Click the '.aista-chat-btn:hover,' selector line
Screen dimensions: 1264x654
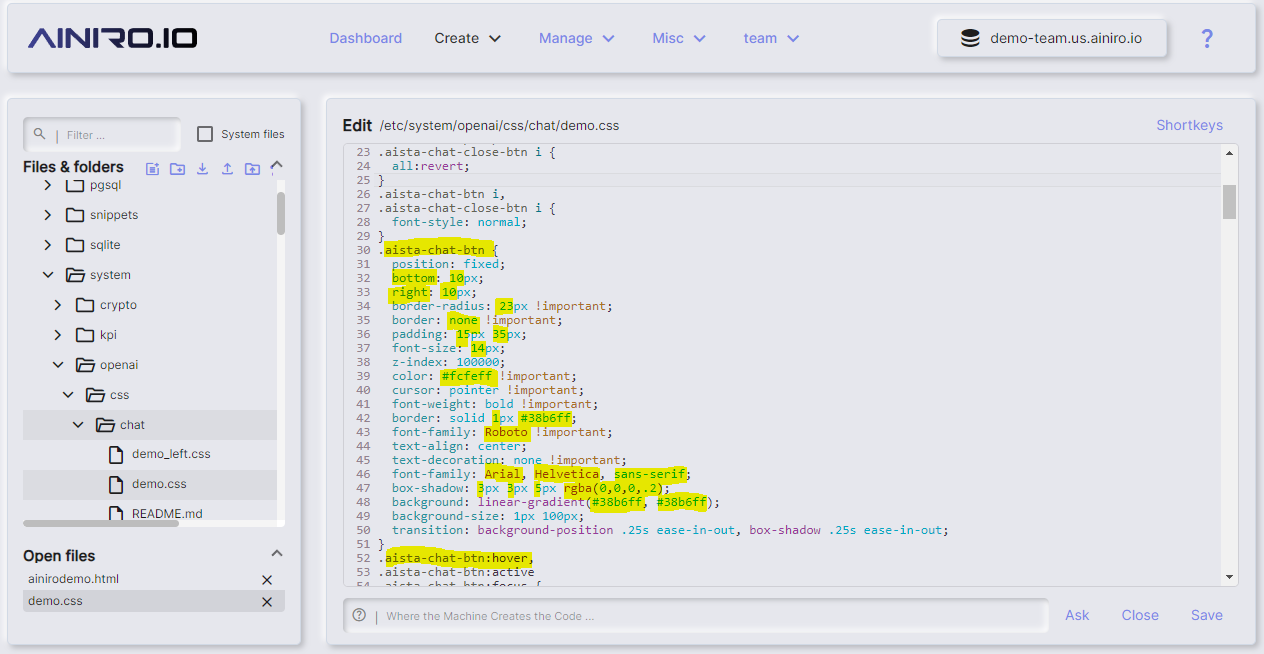pyautogui.click(x=455, y=558)
